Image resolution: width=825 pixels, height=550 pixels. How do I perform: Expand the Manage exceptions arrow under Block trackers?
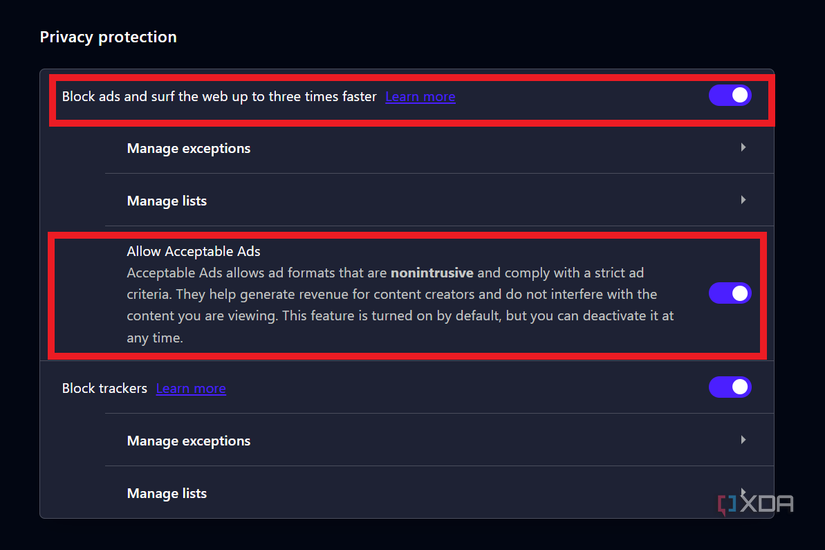point(743,439)
